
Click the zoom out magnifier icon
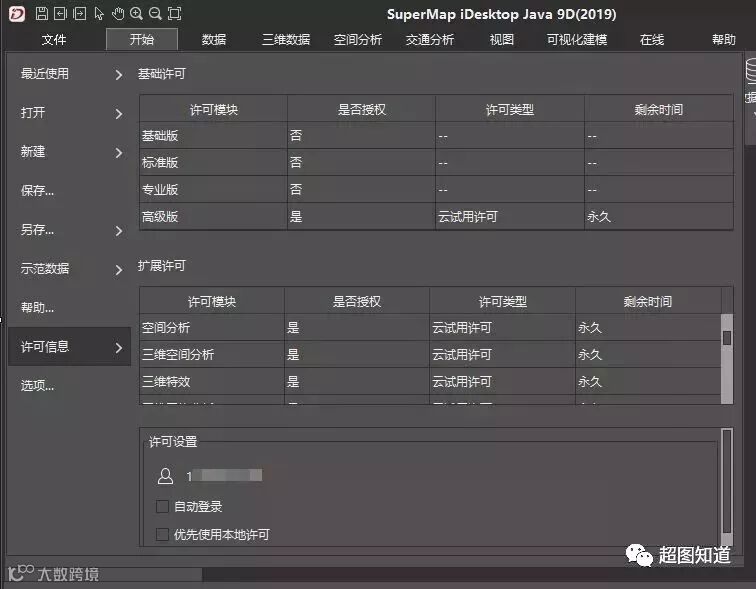pyautogui.click(x=155, y=13)
